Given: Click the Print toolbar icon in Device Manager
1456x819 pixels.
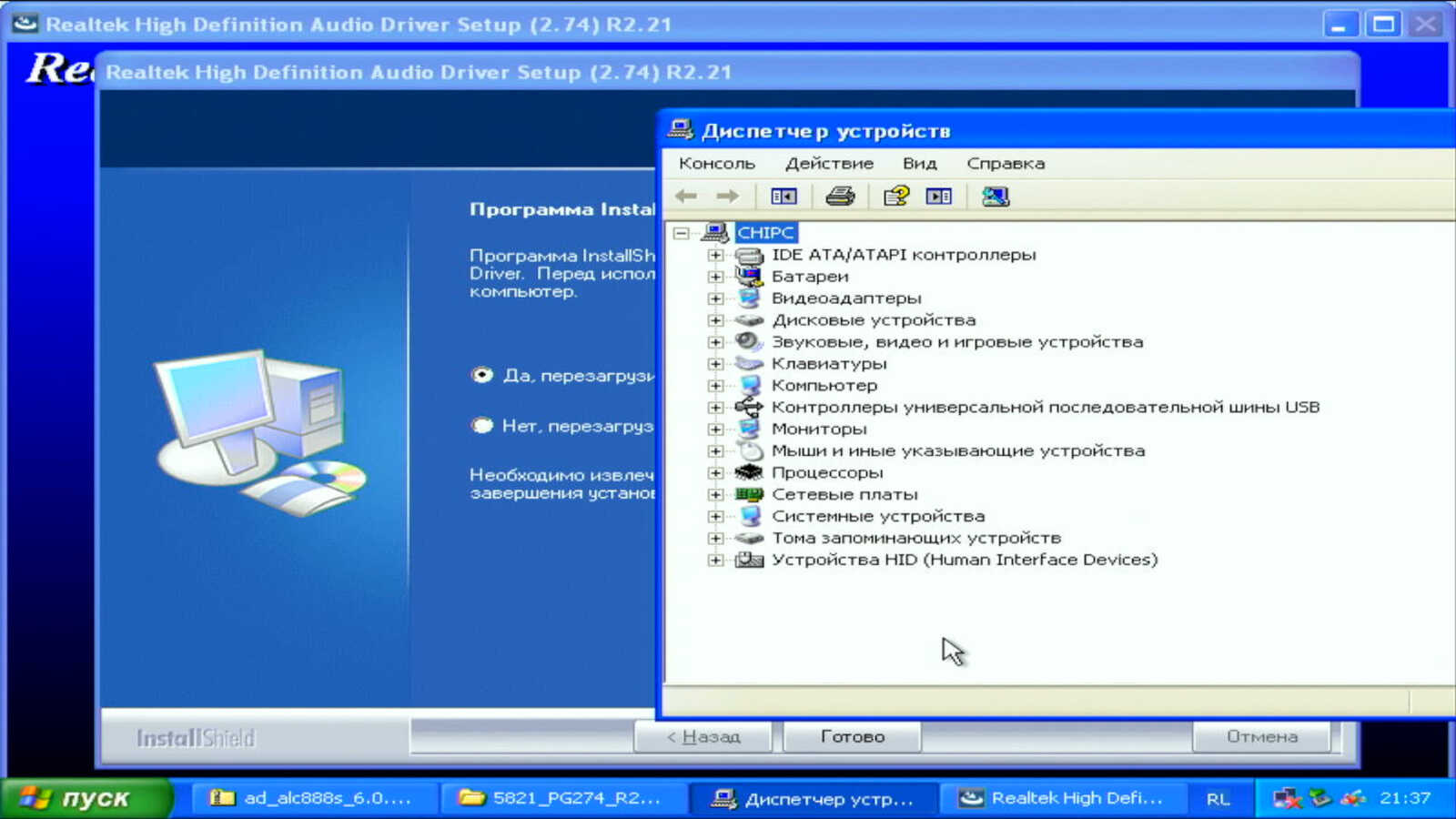Looking at the screenshot, I should (x=839, y=196).
